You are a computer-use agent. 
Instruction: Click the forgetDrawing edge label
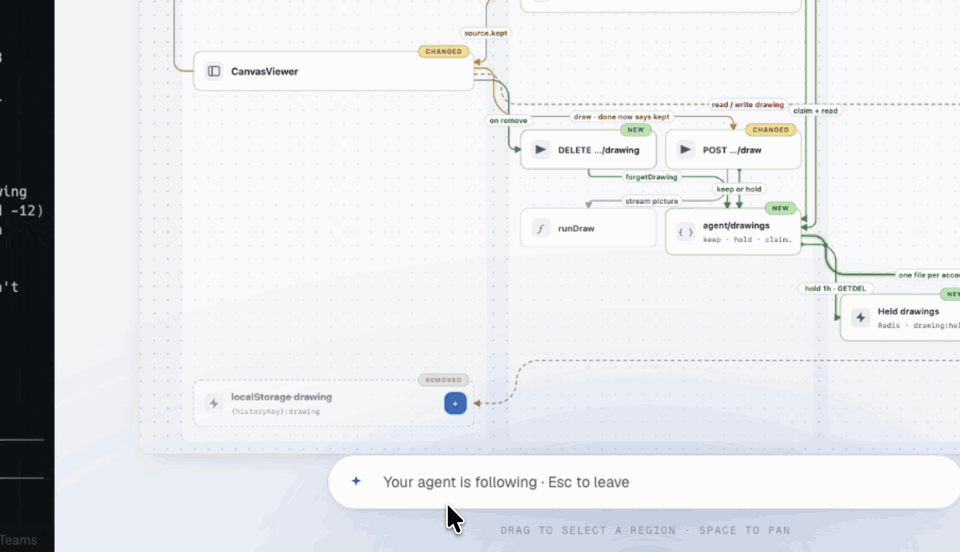651,177
